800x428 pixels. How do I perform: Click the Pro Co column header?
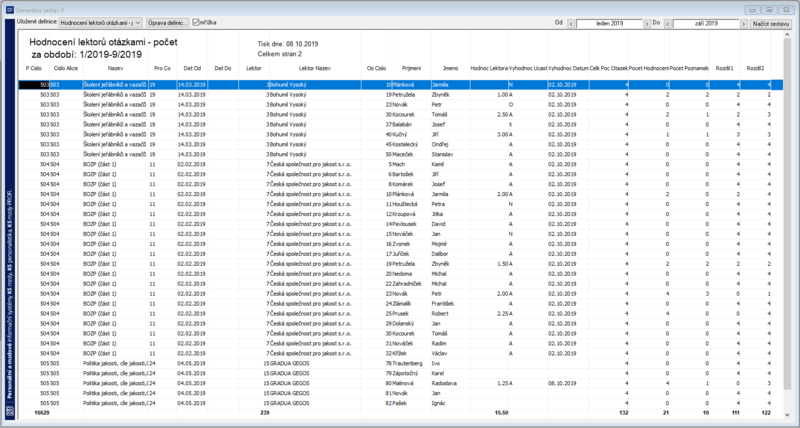pos(163,68)
